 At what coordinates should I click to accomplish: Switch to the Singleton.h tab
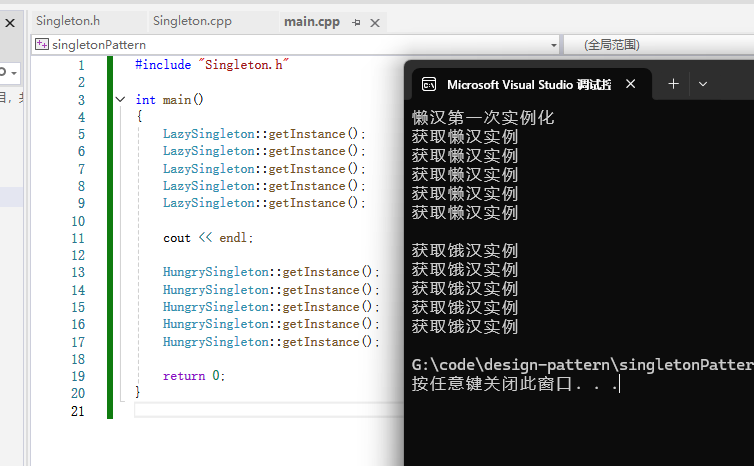pos(68,21)
